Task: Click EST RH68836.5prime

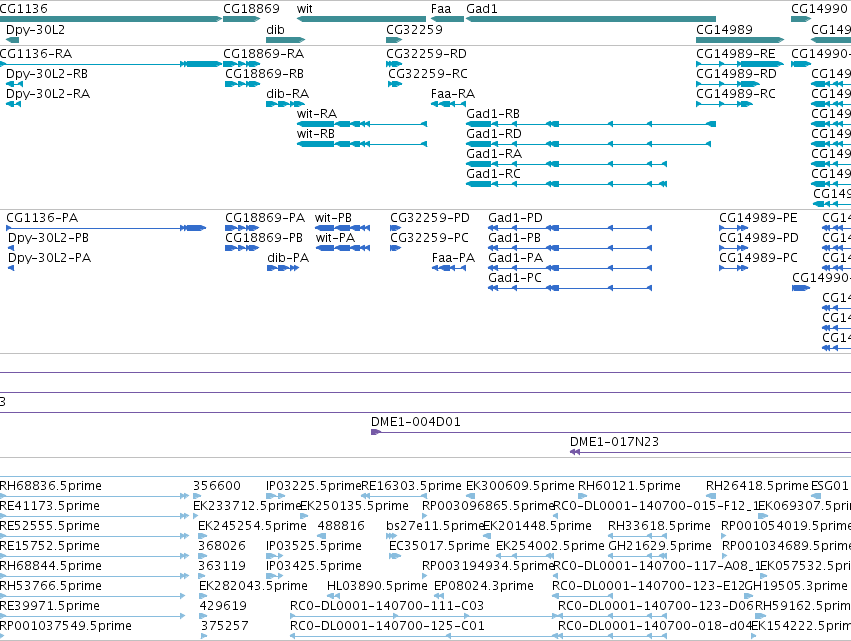Action: [x=94, y=496]
